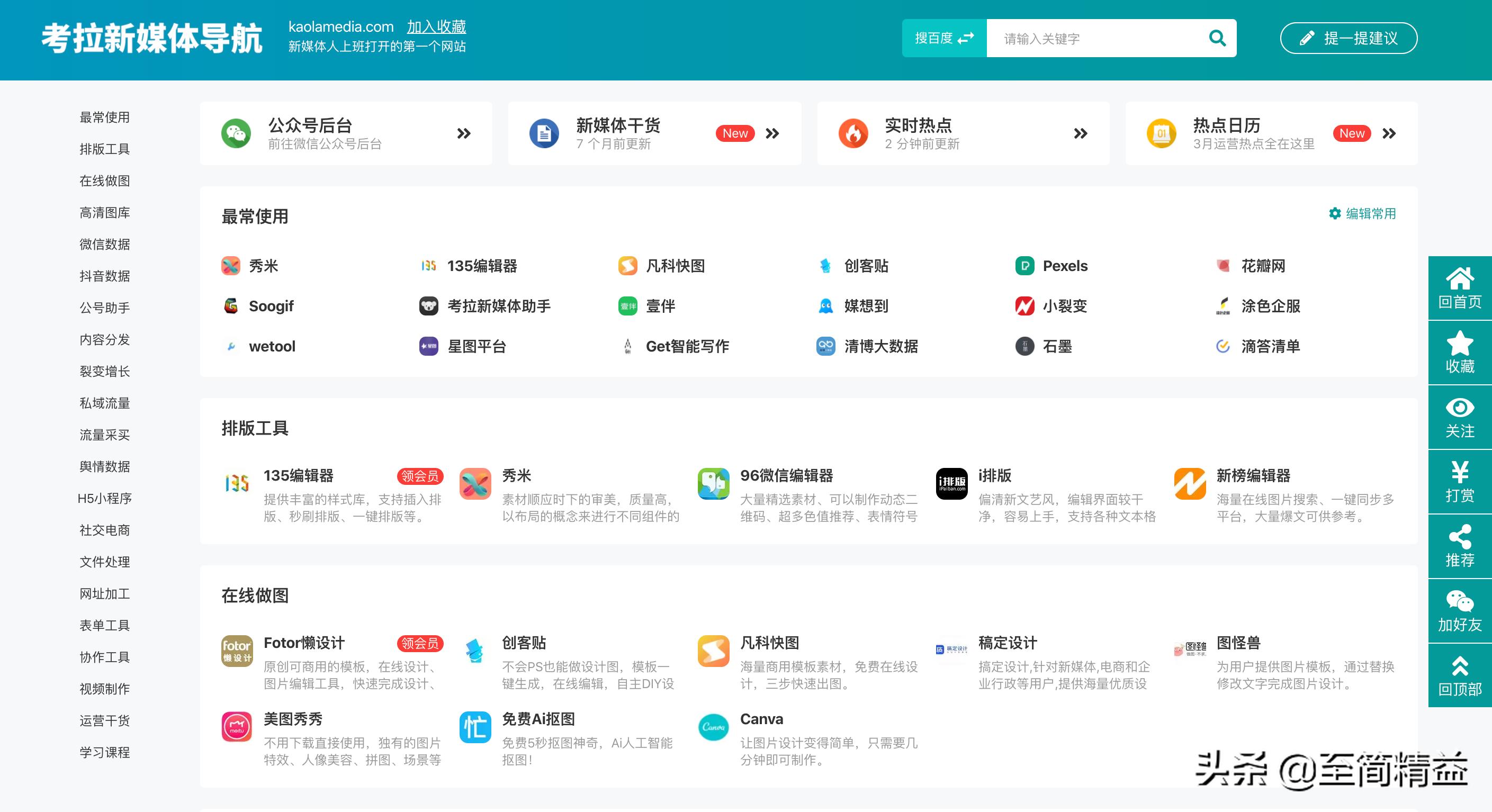This screenshot has height=812, width=1492.
Task: Select 排版工具 in left navigation
Action: [104, 149]
